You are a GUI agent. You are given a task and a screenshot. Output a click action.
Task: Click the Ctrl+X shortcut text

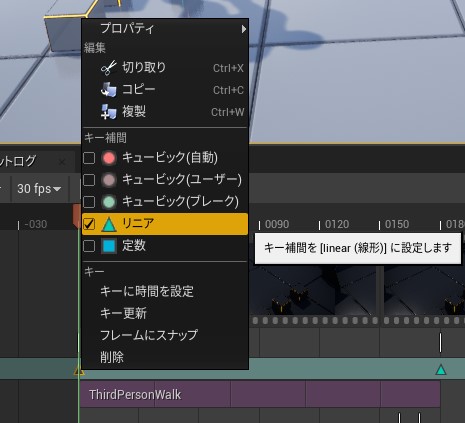point(228,68)
